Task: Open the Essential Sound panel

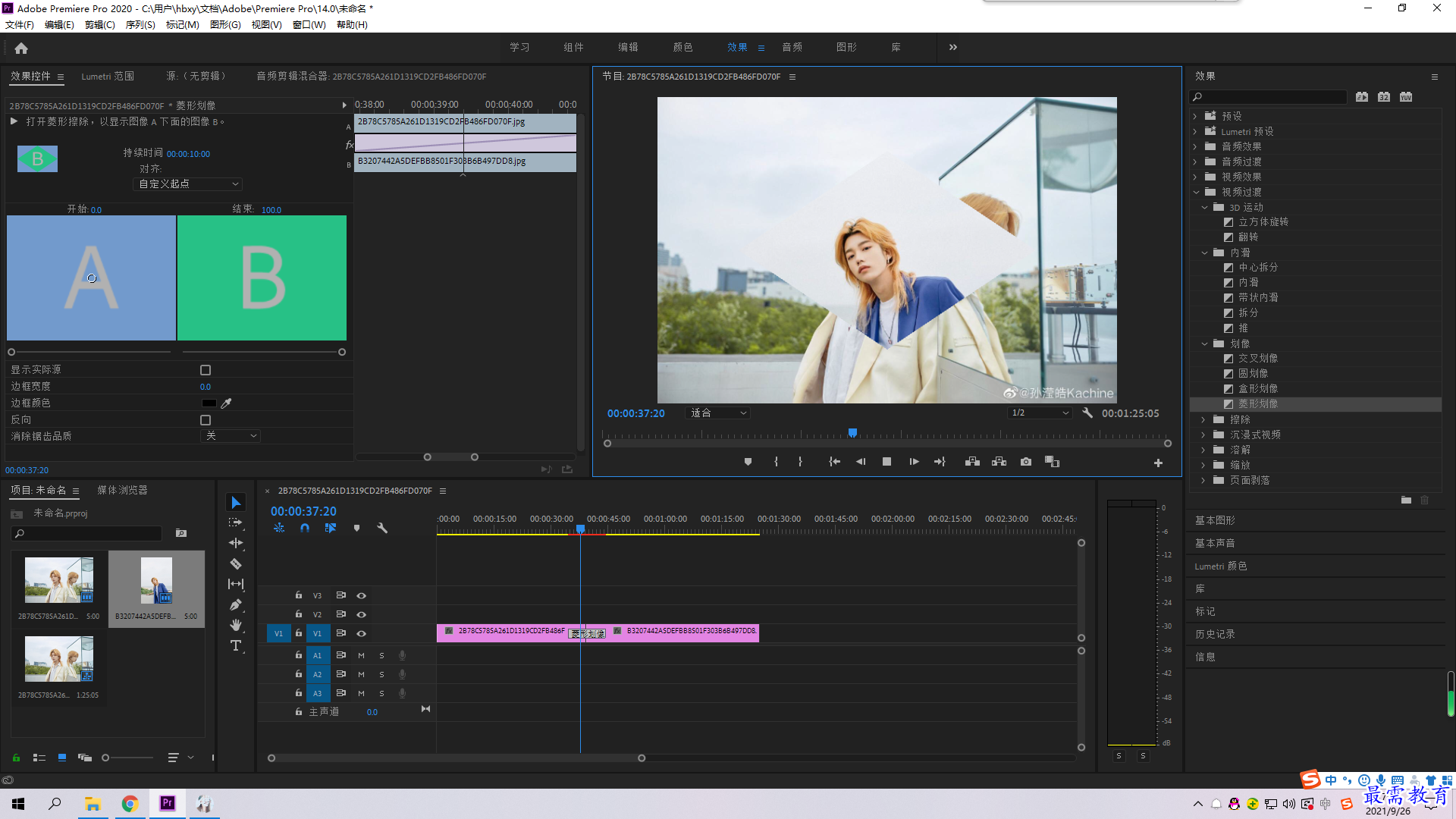Action: 1215,543
